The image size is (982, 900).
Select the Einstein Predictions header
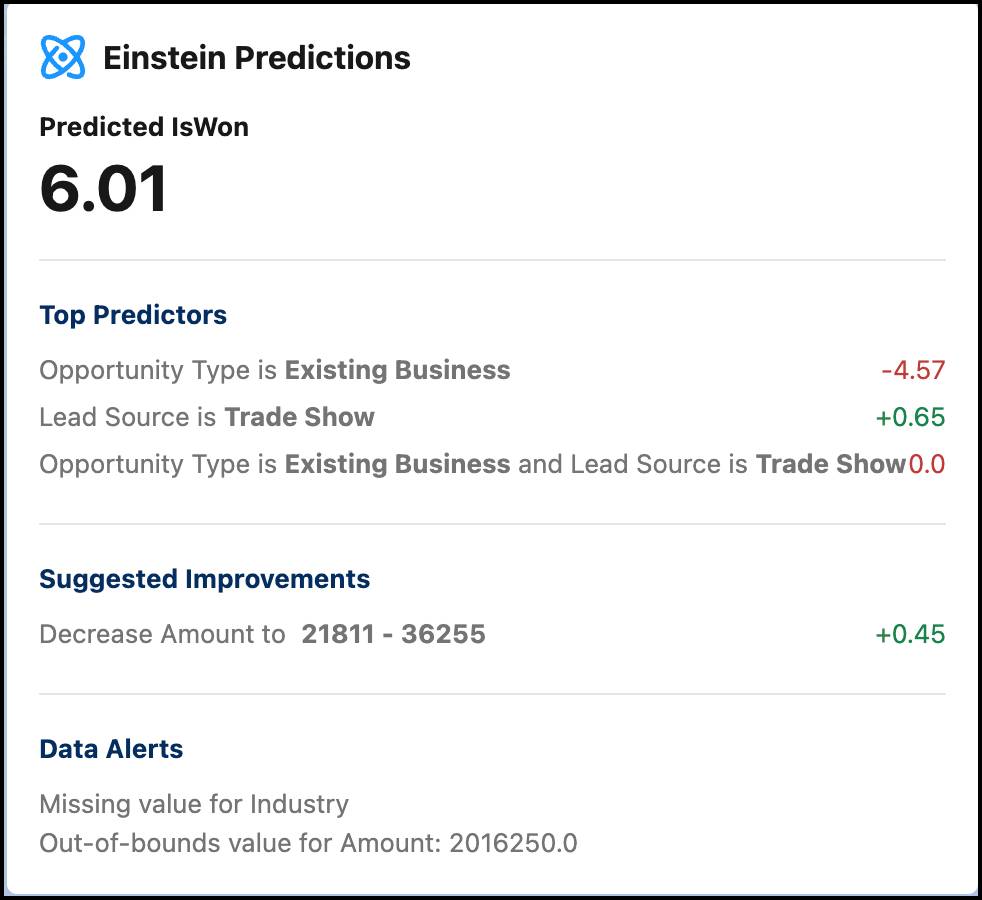coord(258,57)
